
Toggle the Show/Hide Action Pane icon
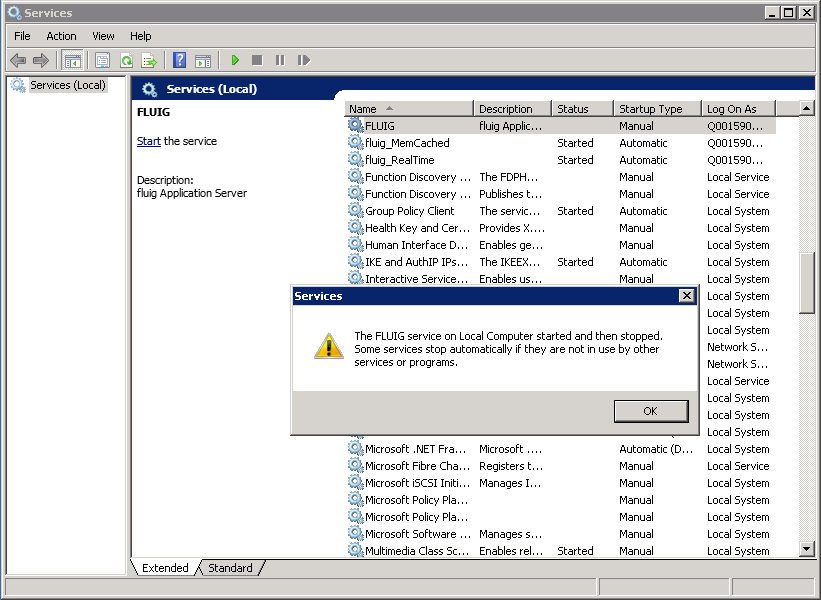click(x=203, y=61)
